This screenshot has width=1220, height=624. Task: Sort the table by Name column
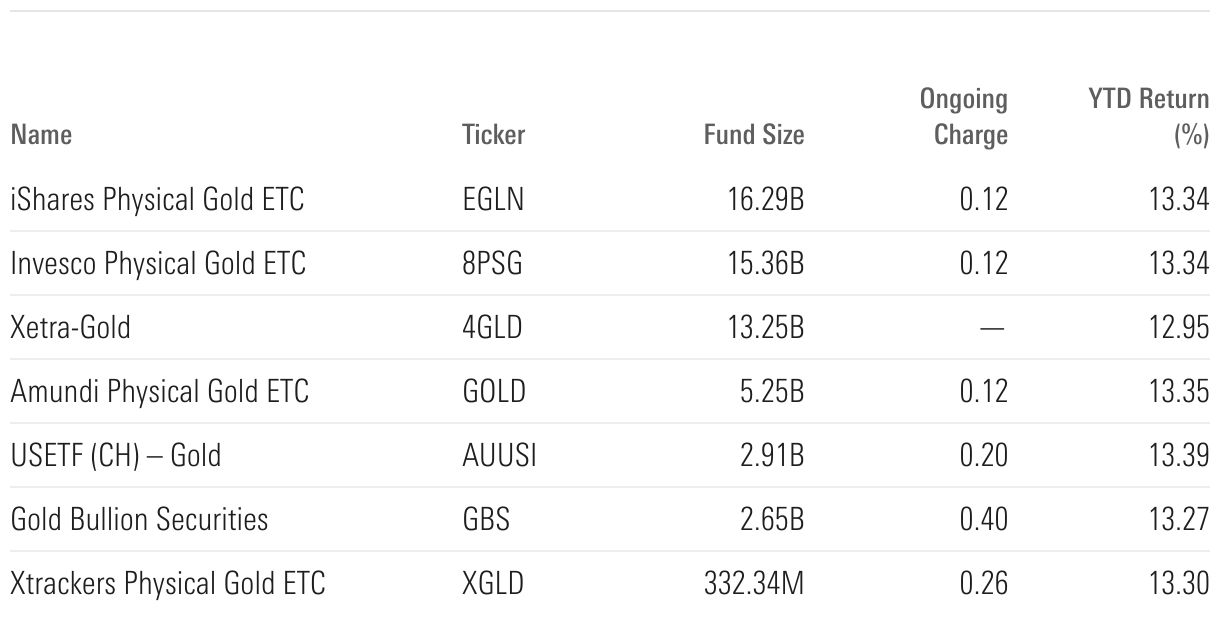click(x=41, y=135)
